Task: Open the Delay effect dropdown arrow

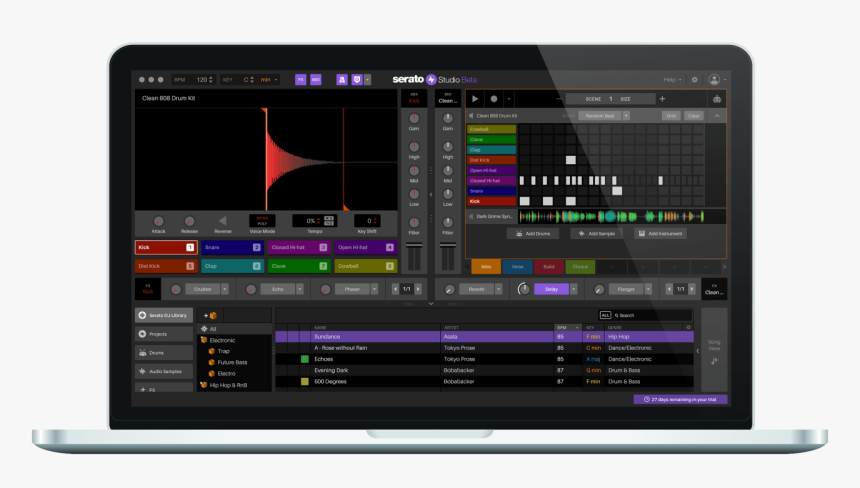Action: [573, 289]
